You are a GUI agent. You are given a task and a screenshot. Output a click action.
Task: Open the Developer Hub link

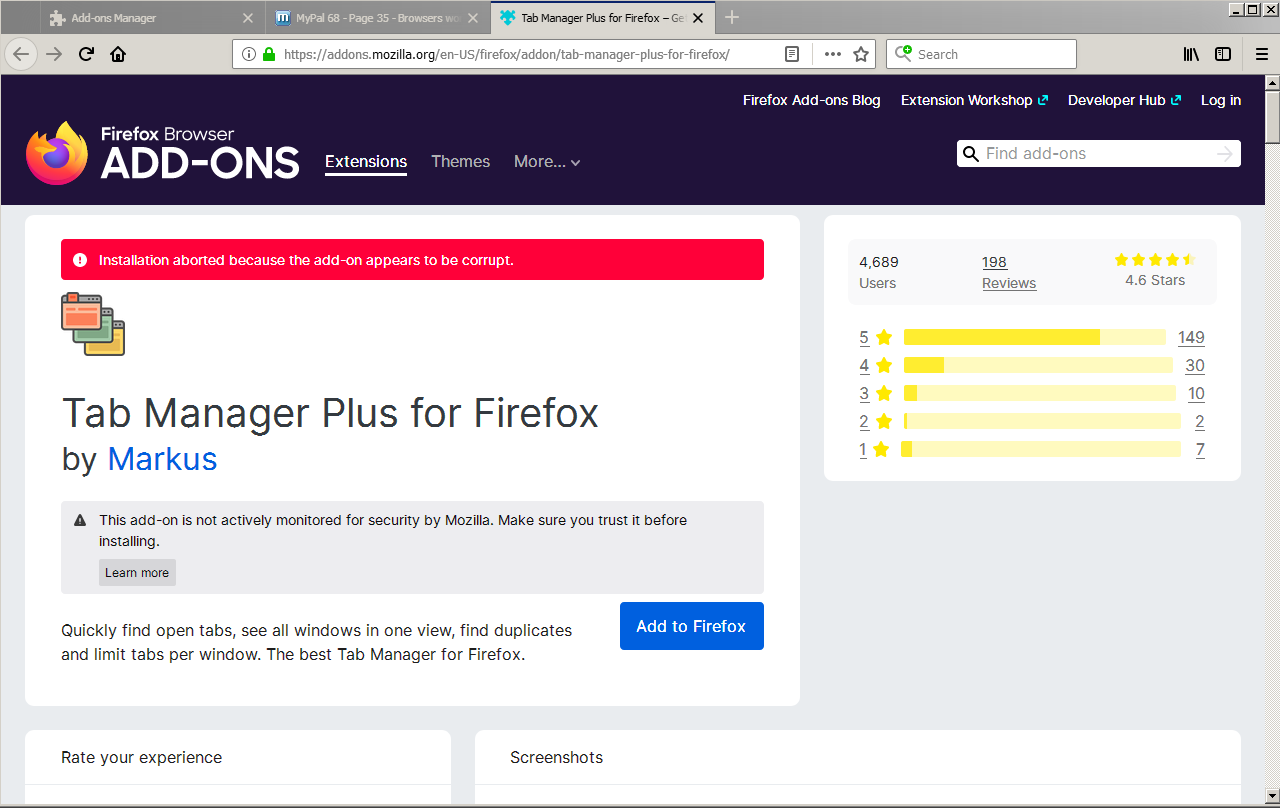(x=1124, y=100)
